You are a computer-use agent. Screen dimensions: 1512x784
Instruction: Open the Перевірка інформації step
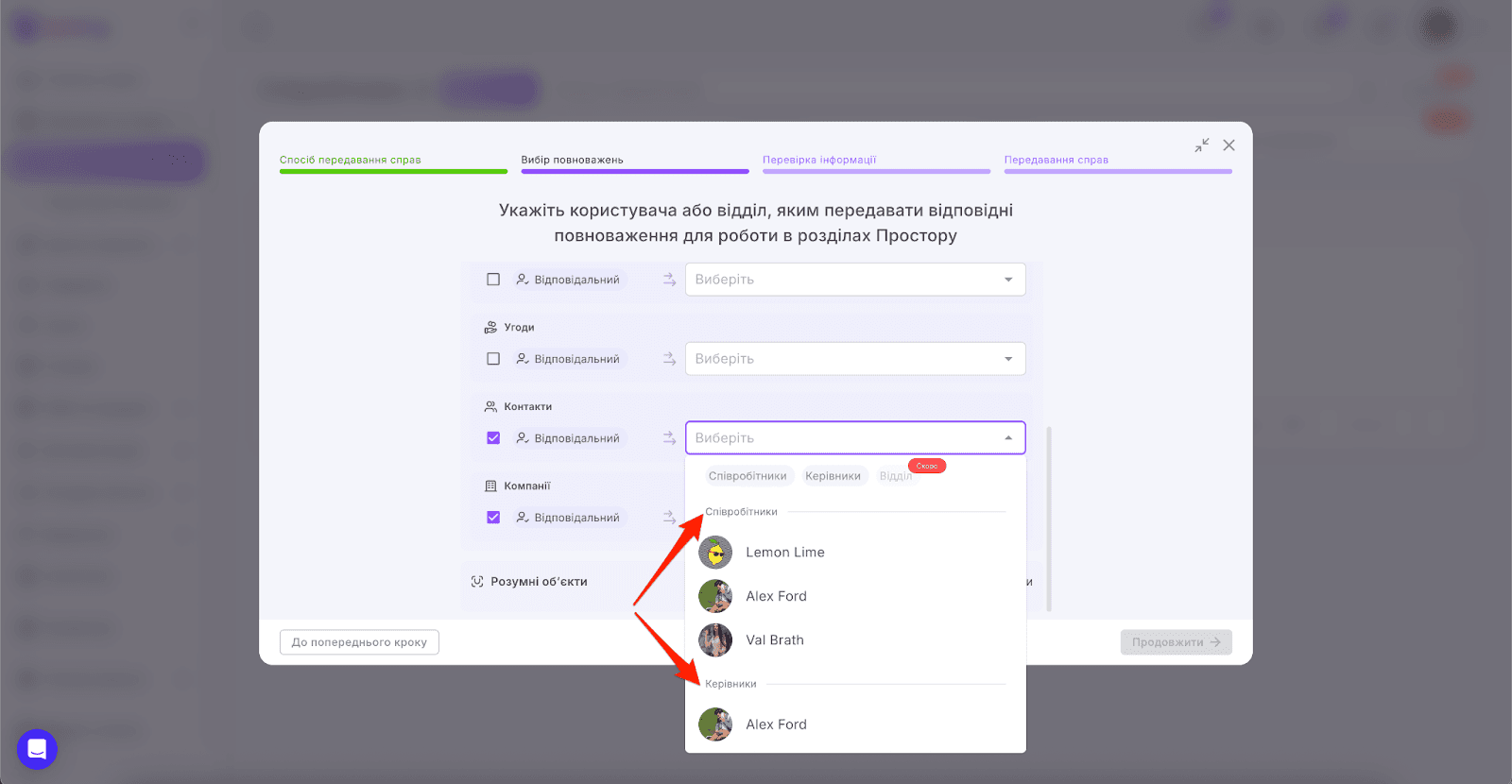[876, 162]
